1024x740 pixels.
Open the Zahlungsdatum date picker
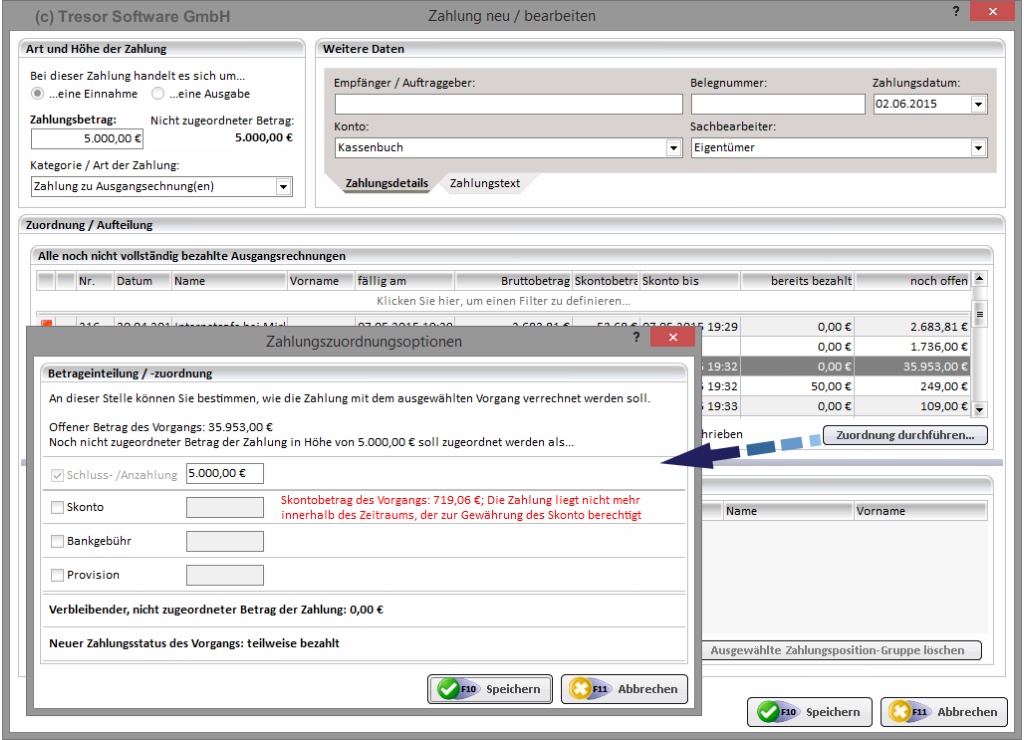coord(978,104)
